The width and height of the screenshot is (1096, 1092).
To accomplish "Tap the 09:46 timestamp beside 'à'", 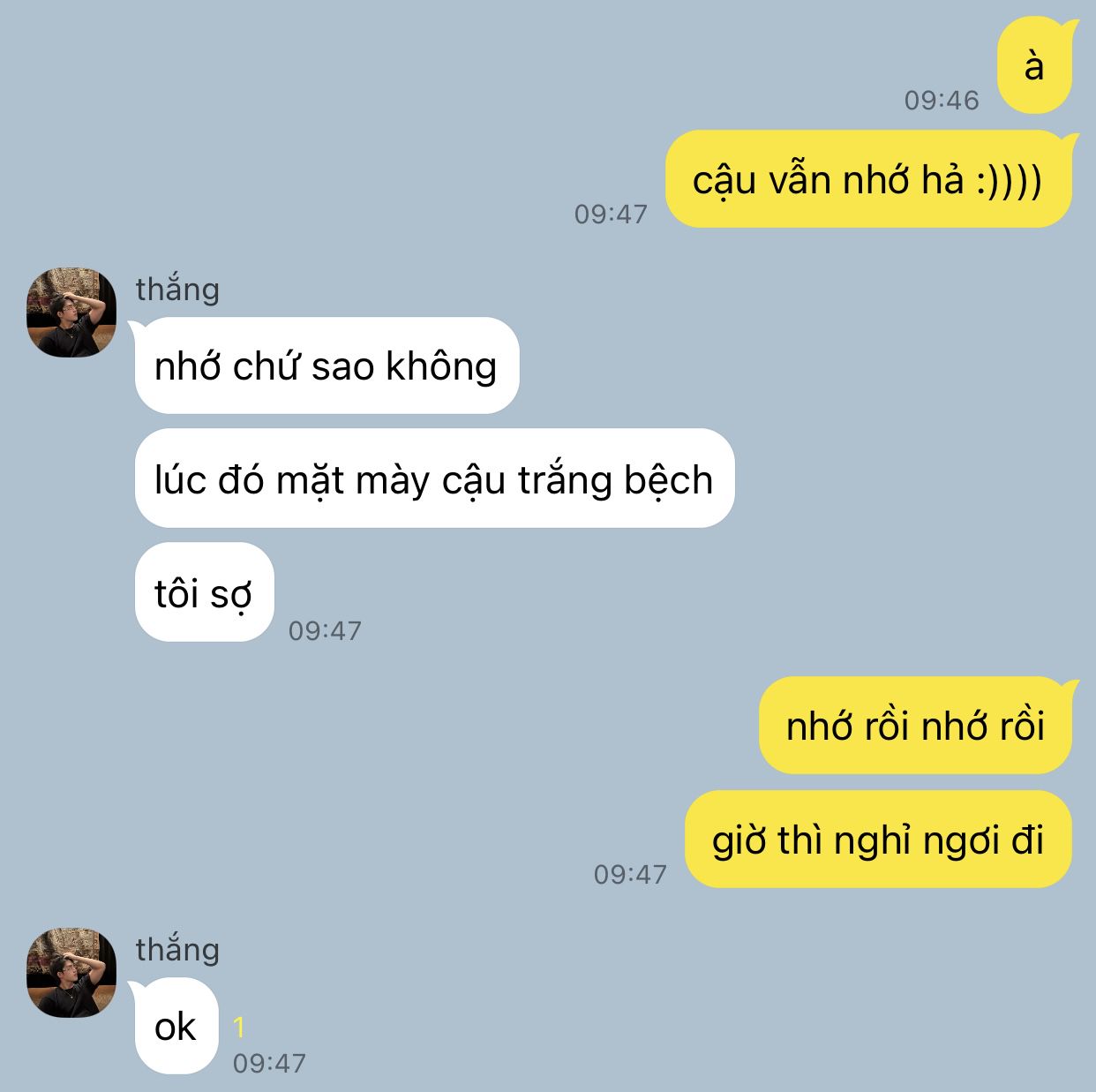I will click(942, 100).
